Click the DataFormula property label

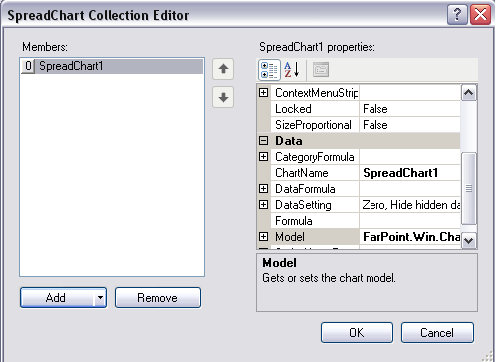(x=305, y=189)
